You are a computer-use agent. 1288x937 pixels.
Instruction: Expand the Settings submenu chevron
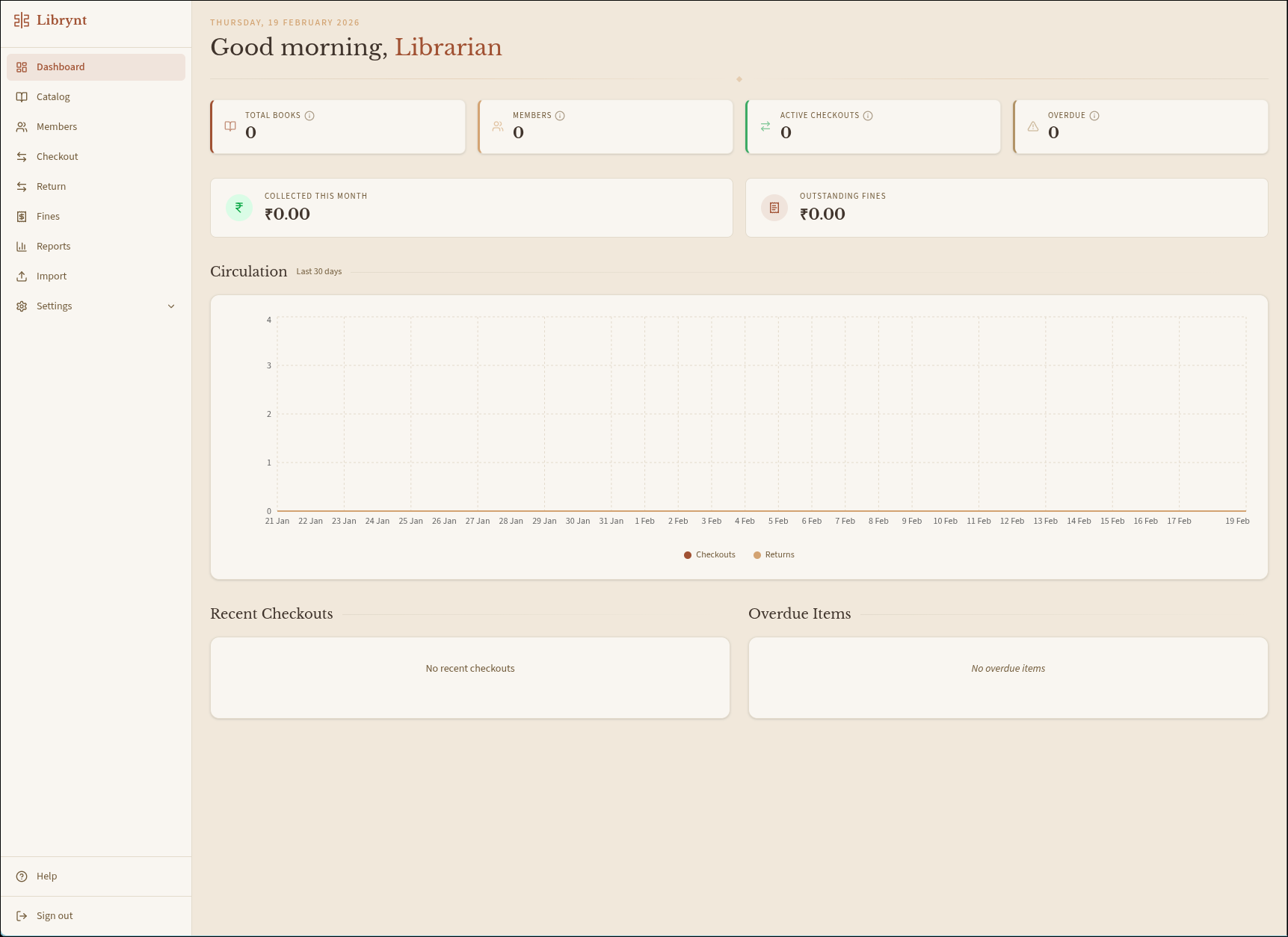[171, 306]
